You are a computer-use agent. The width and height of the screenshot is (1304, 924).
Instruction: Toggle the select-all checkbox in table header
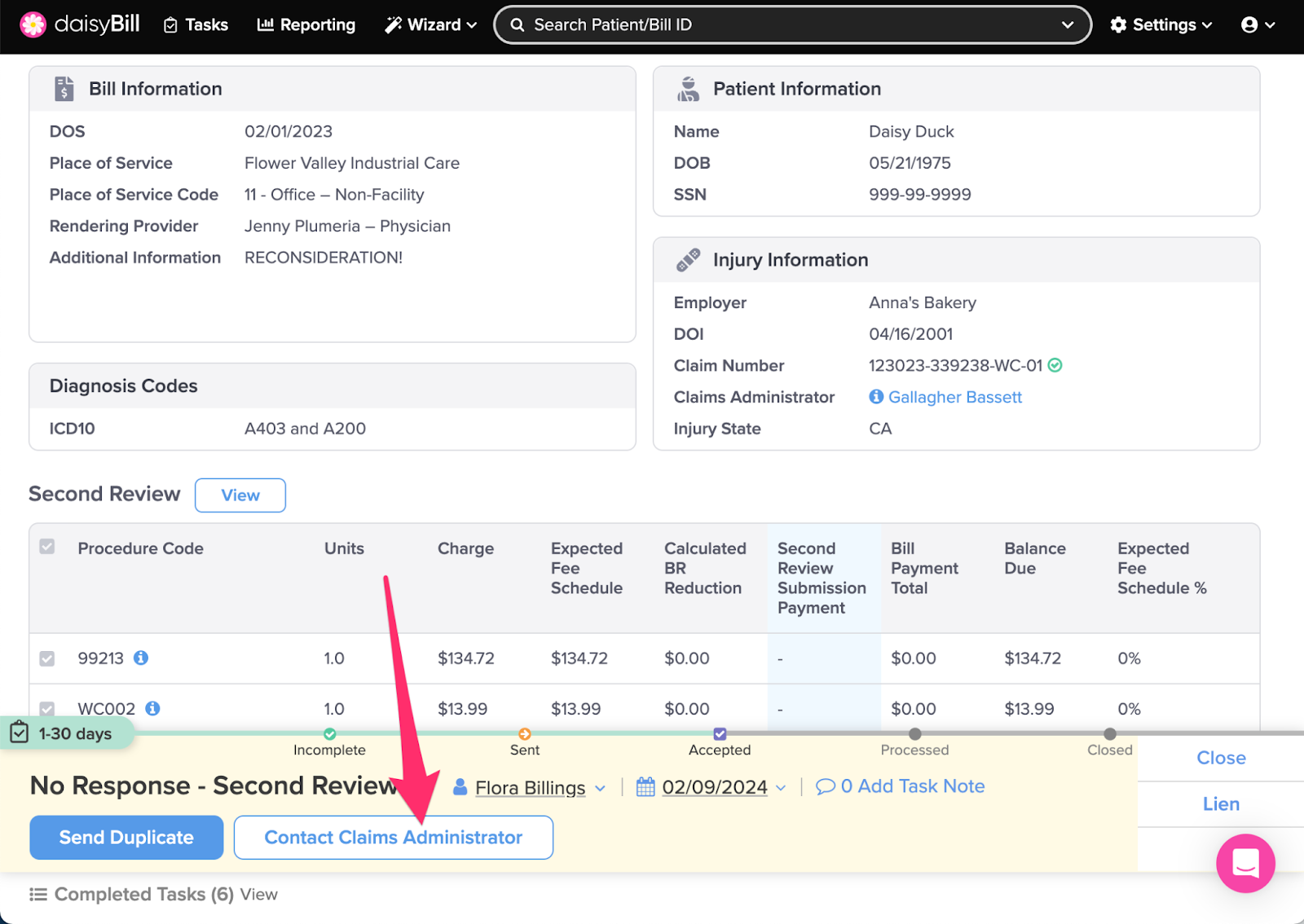(47, 547)
